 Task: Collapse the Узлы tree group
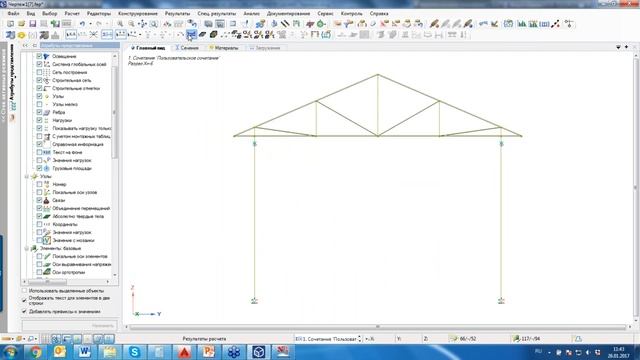tap(27, 176)
